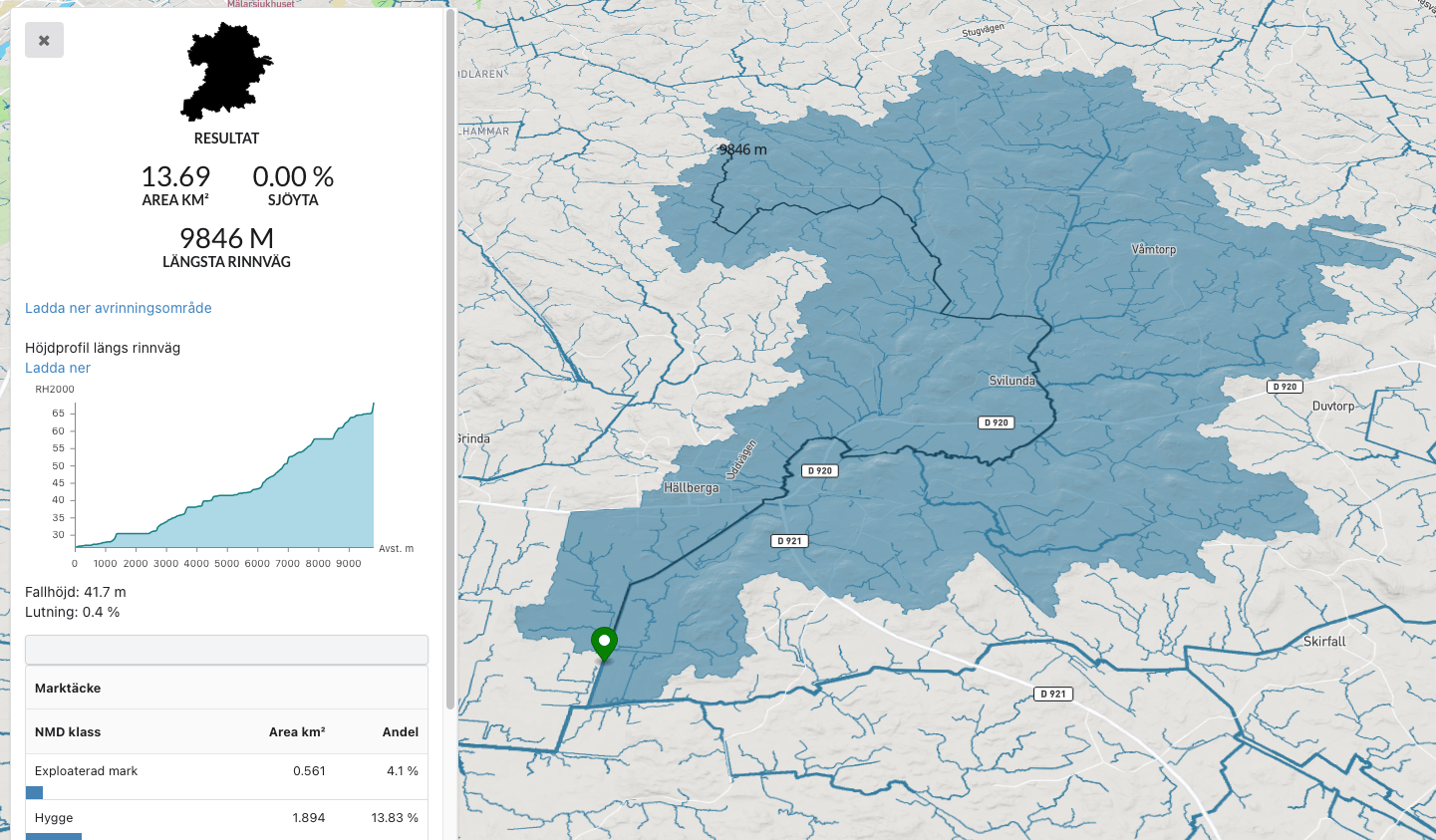Select the green outlet marker on the map

coord(605,643)
